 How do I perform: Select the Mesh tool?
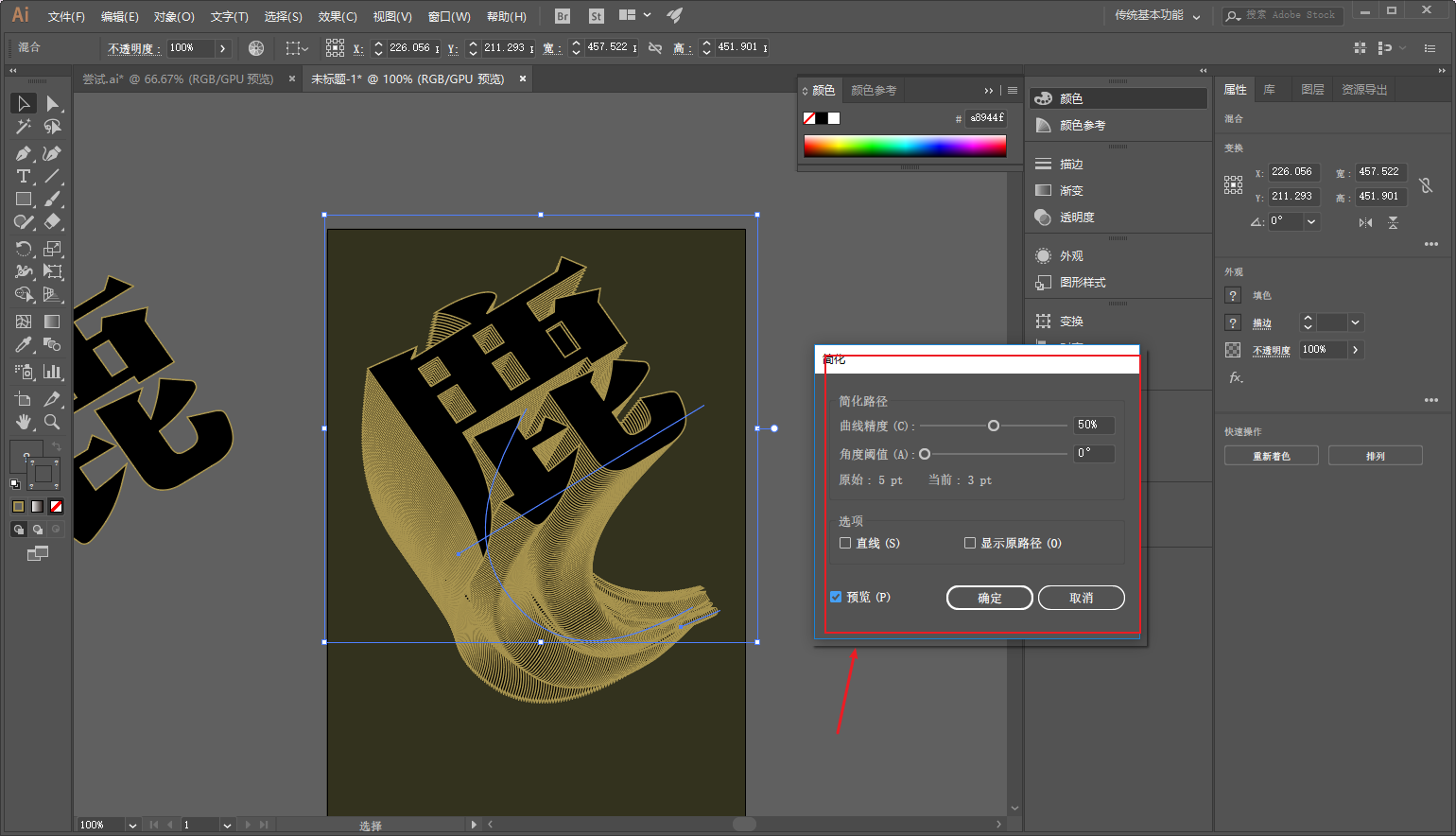click(x=24, y=322)
